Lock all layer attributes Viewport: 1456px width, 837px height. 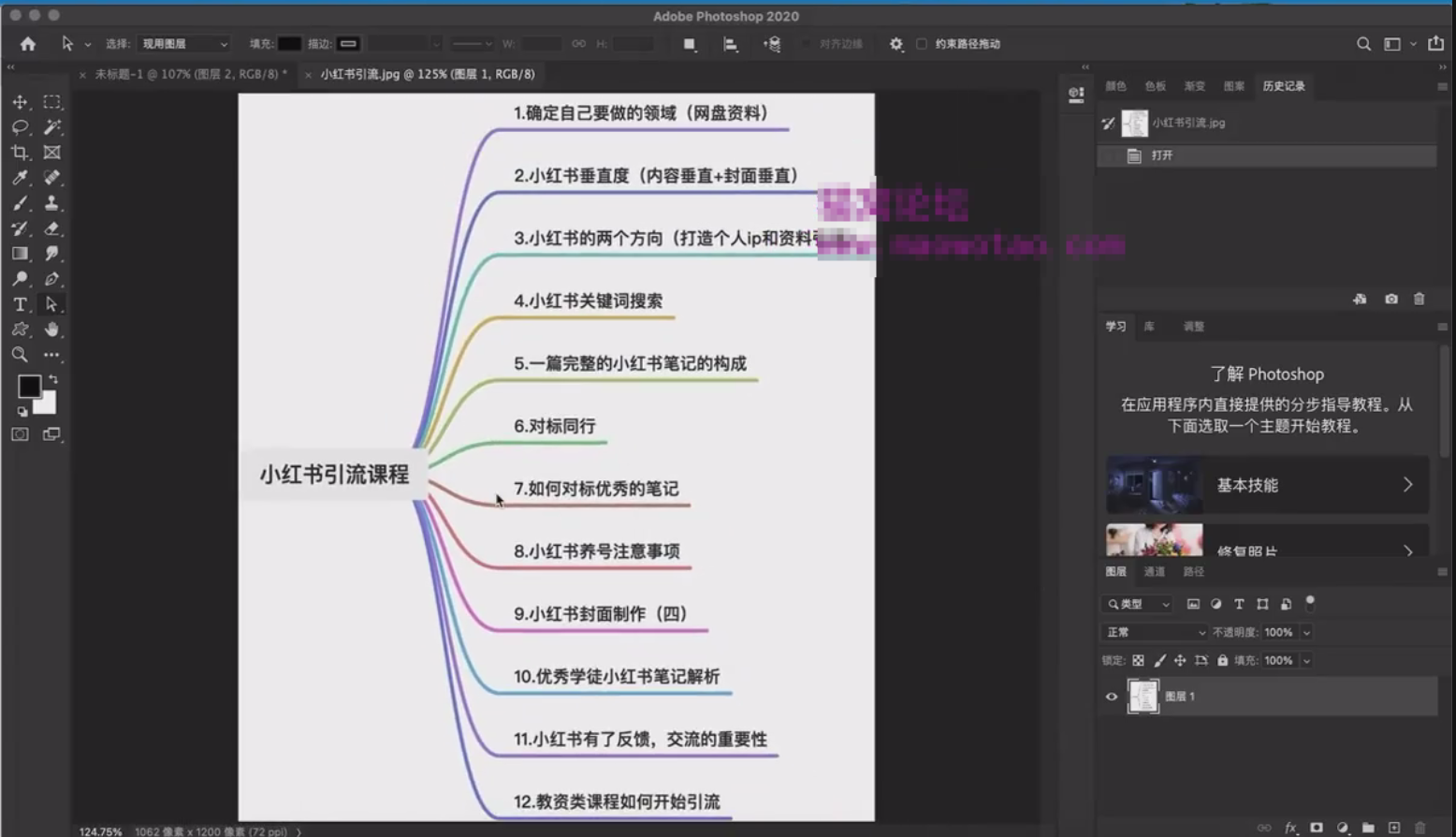(1222, 660)
